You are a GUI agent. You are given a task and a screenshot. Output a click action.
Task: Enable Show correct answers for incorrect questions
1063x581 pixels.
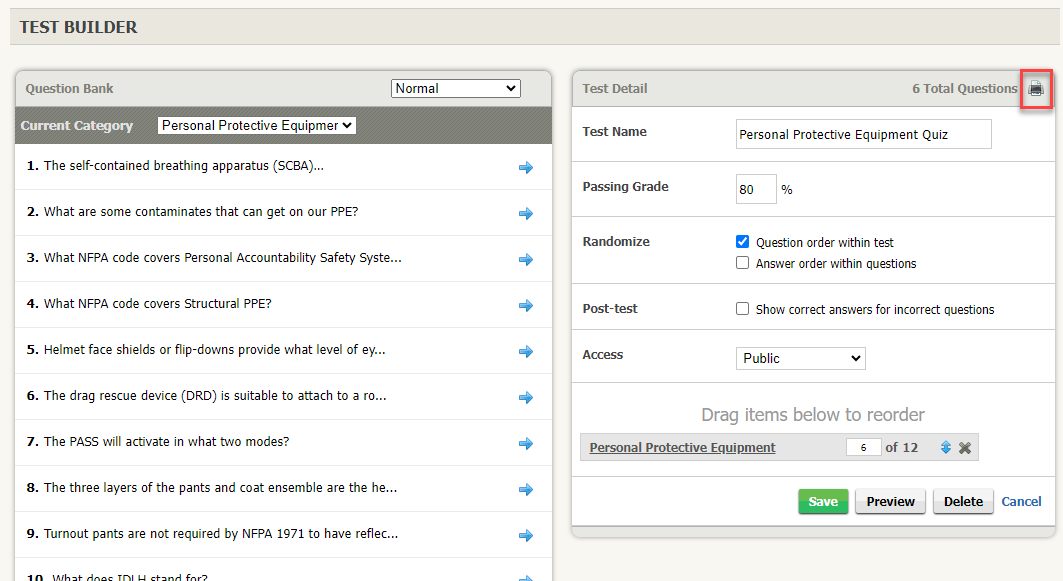click(x=742, y=309)
